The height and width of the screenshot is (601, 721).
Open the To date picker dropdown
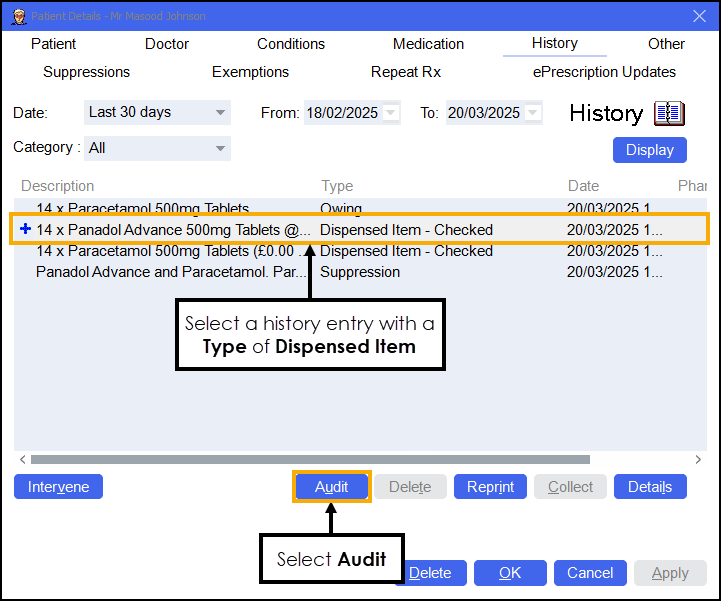pos(533,113)
